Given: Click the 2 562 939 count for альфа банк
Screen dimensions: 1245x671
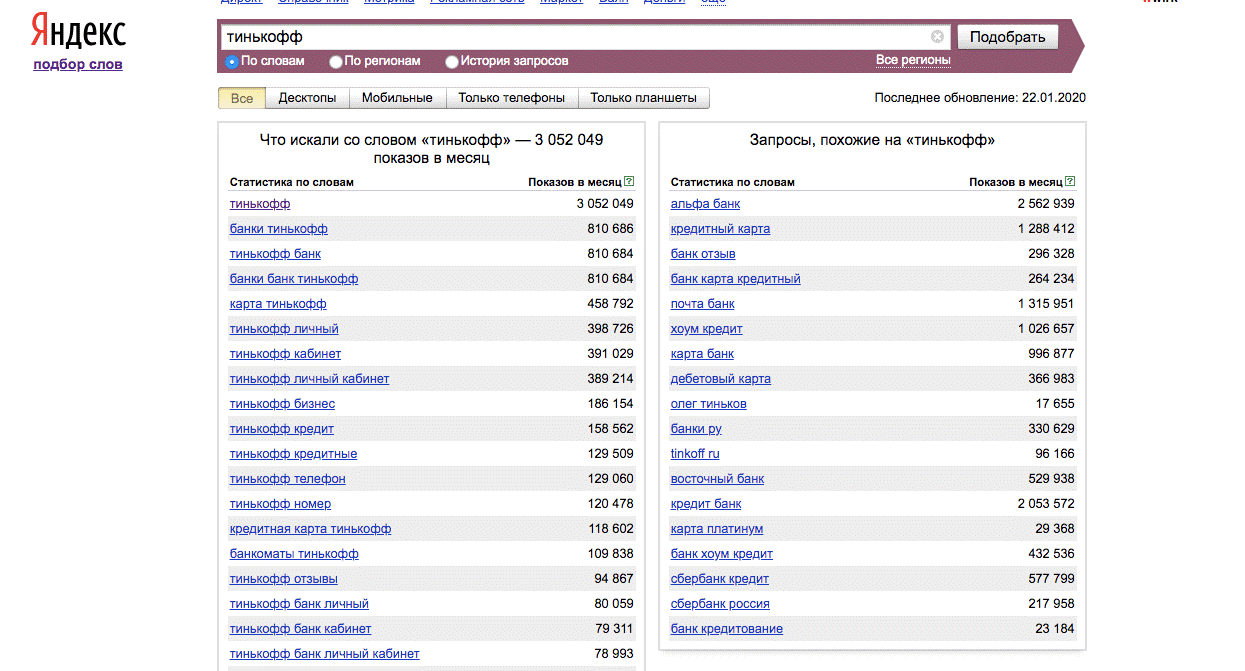Looking at the screenshot, I should 1046,204.
